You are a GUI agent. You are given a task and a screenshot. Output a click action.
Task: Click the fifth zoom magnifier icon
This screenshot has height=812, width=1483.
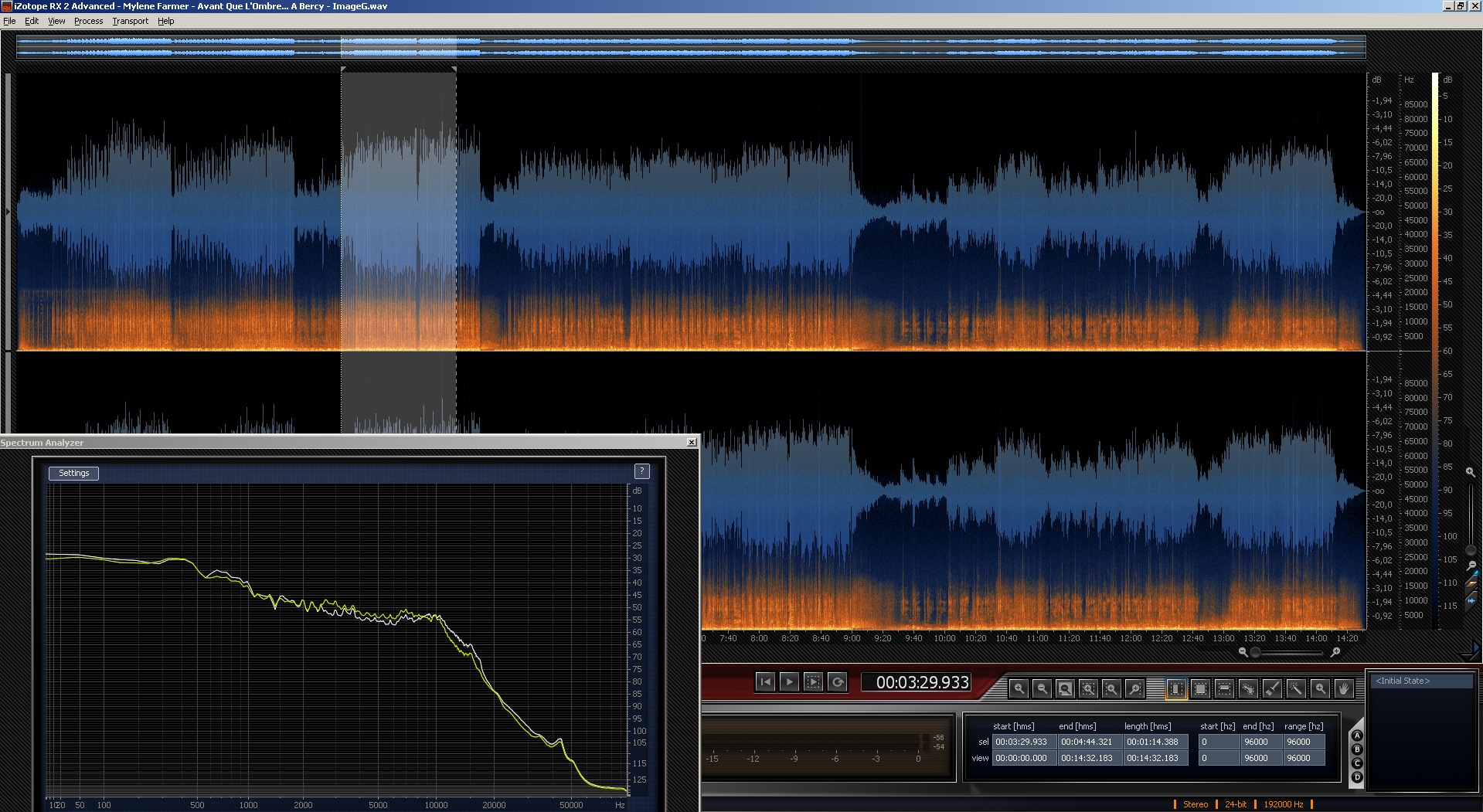pyautogui.click(x=1111, y=688)
